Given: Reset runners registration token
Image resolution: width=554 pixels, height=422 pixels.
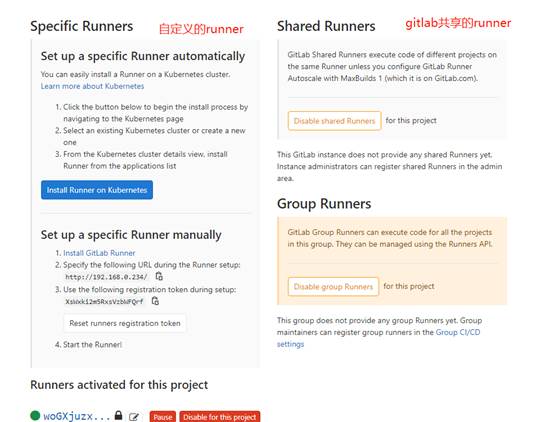Looking at the screenshot, I should pos(125,323).
